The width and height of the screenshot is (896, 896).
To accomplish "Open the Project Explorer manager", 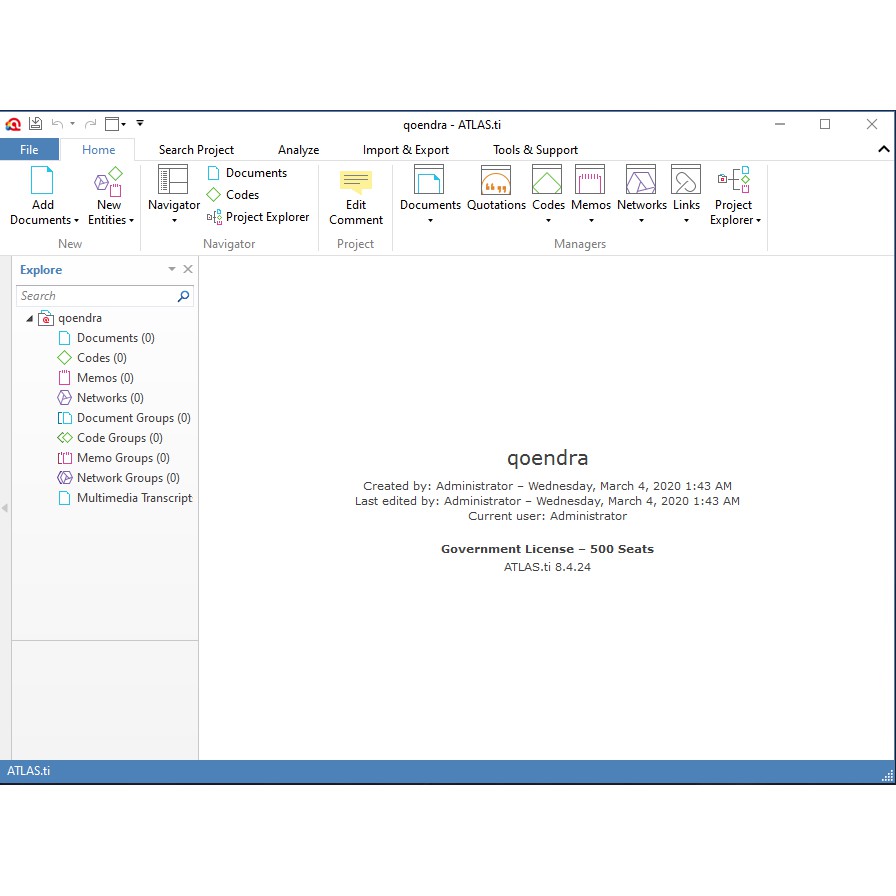I will (x=734, y=195).
